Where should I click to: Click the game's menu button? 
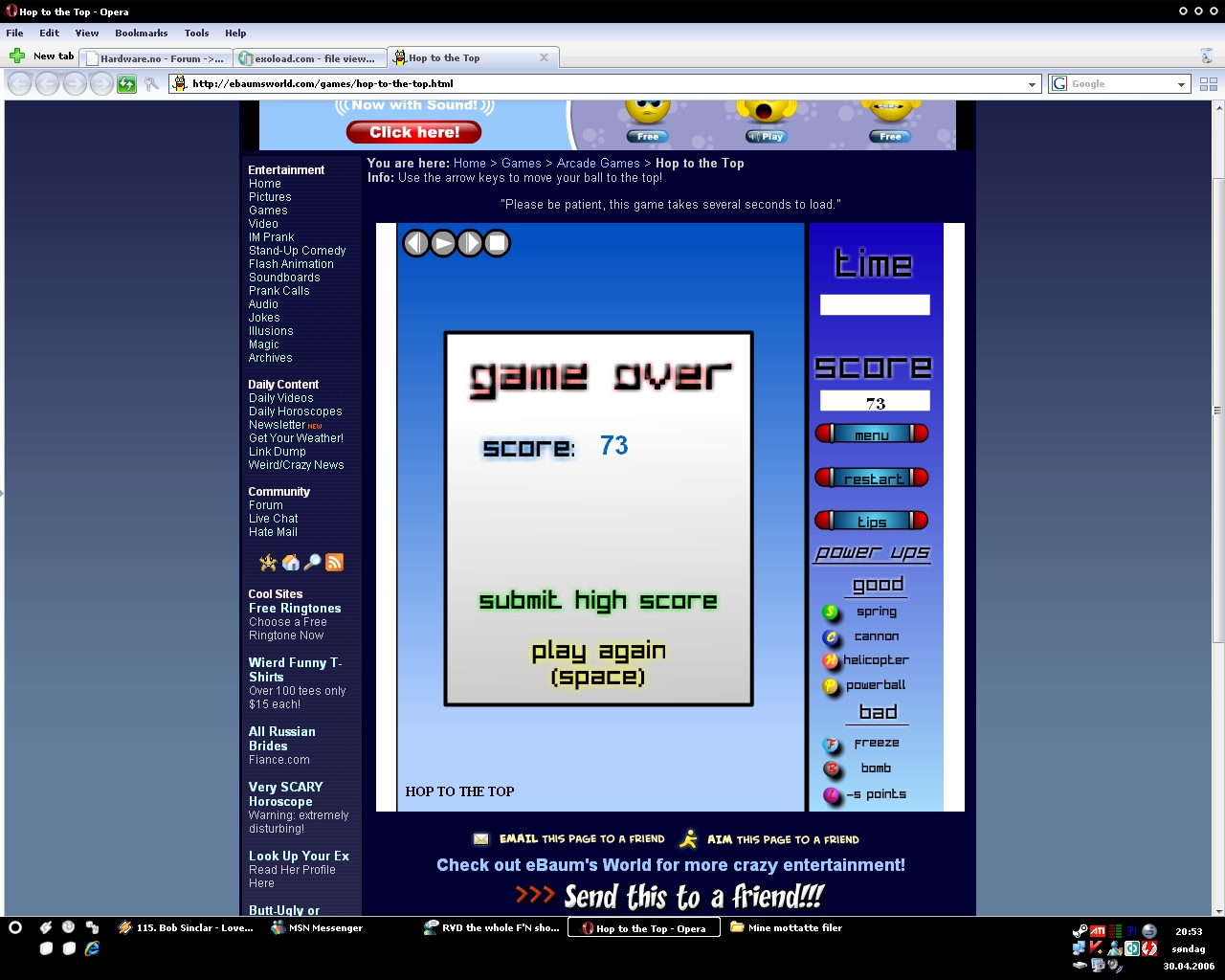pyautogui.click(x=872, y=434)
